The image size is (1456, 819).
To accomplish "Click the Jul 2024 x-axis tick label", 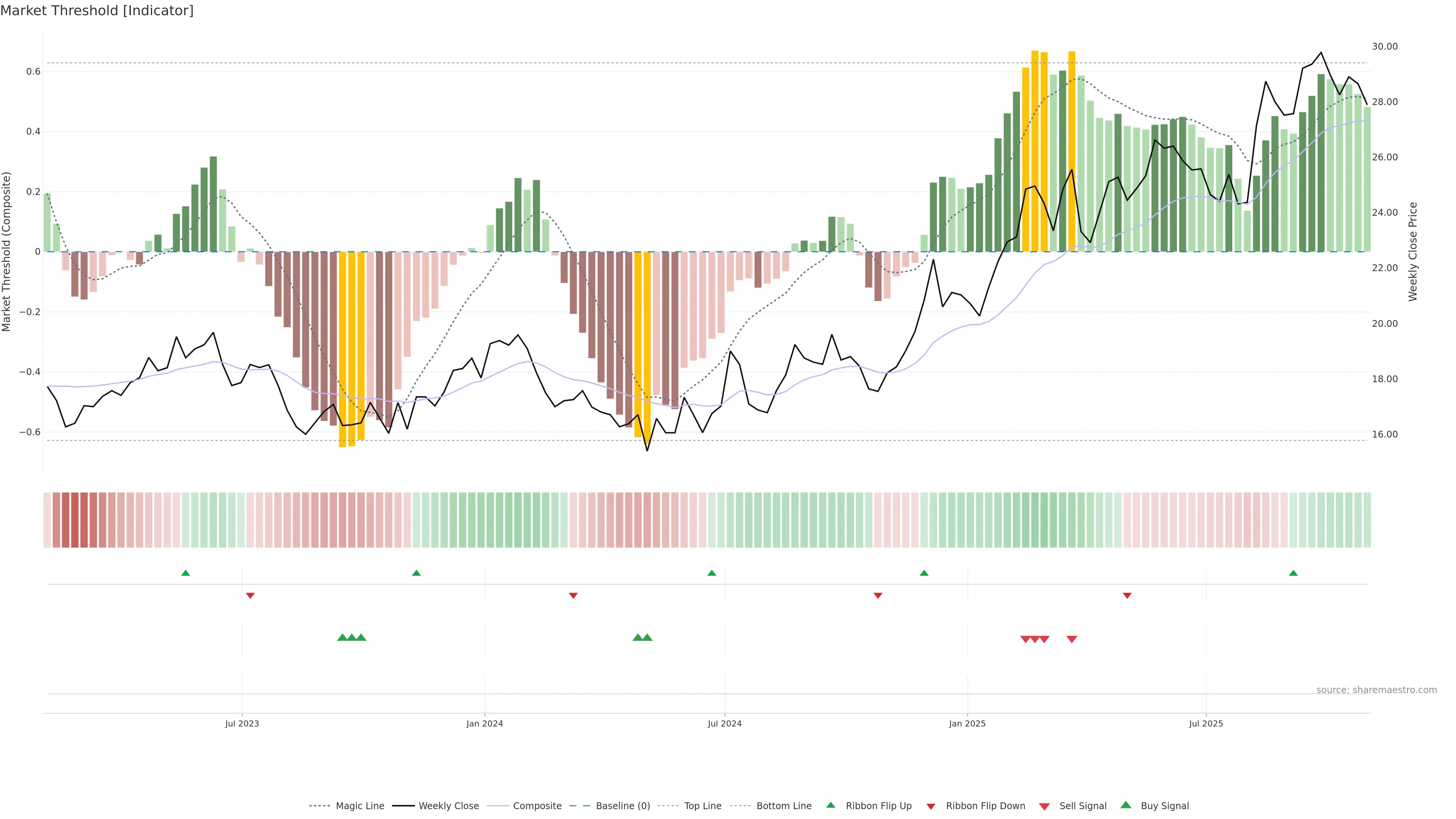I will click(725, 723).
